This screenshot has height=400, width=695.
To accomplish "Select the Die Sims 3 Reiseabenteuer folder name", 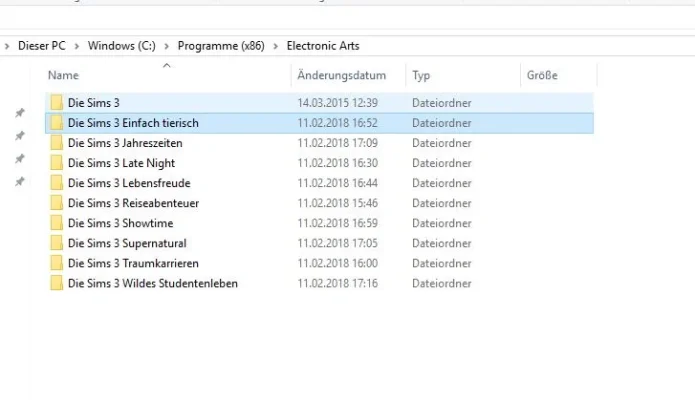I will tap(133, 203).
